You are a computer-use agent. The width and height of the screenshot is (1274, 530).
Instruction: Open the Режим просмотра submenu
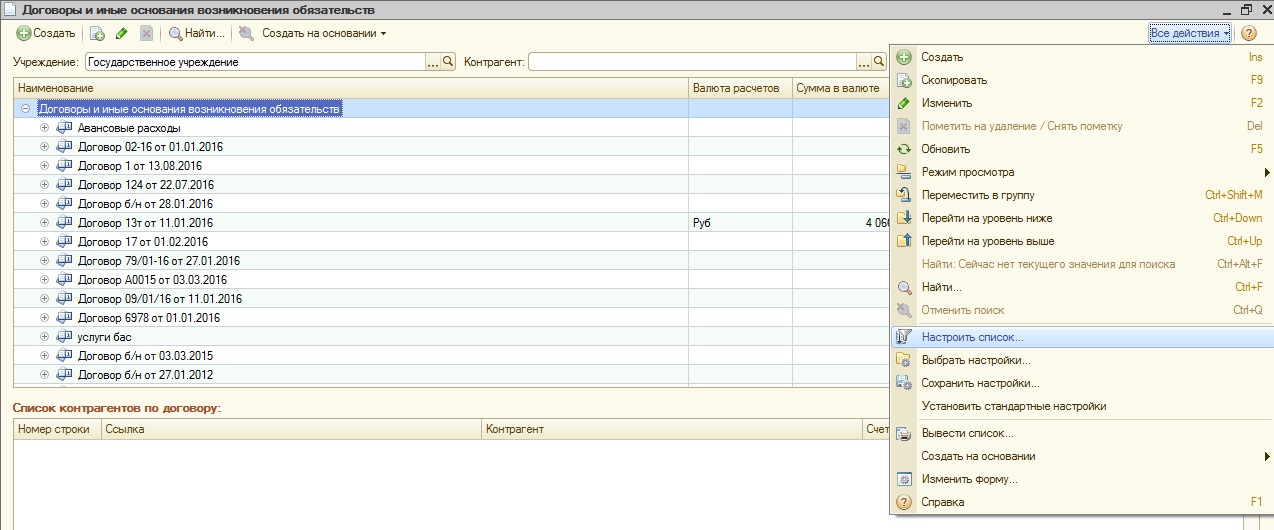point(1081,172)
